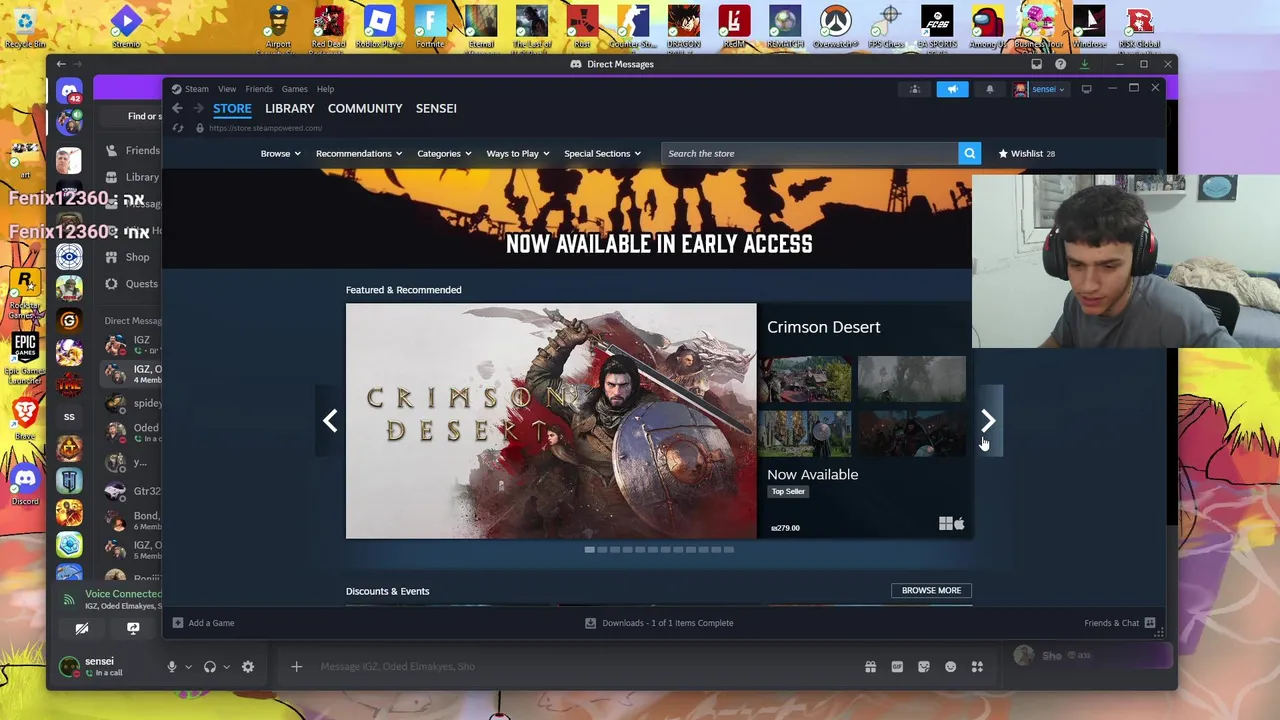1280x720 pixels.
Task: Open Discord home direct messages icon
Action: click(x=69, y=92)
